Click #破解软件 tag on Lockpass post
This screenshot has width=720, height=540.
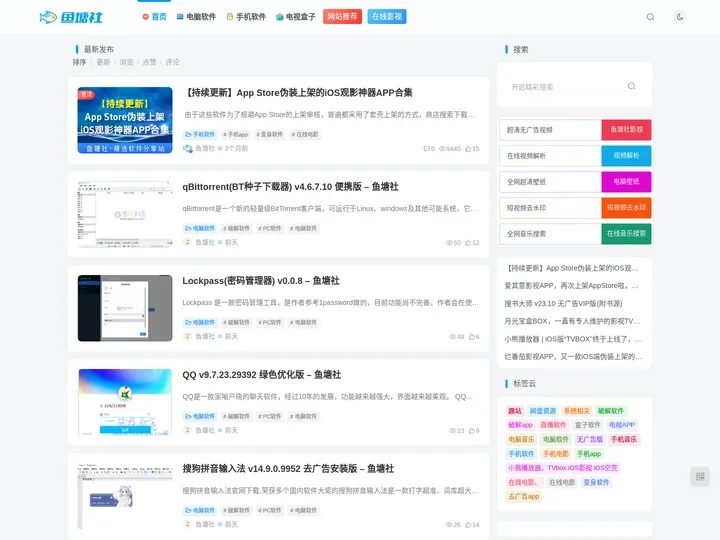(236, 322)
